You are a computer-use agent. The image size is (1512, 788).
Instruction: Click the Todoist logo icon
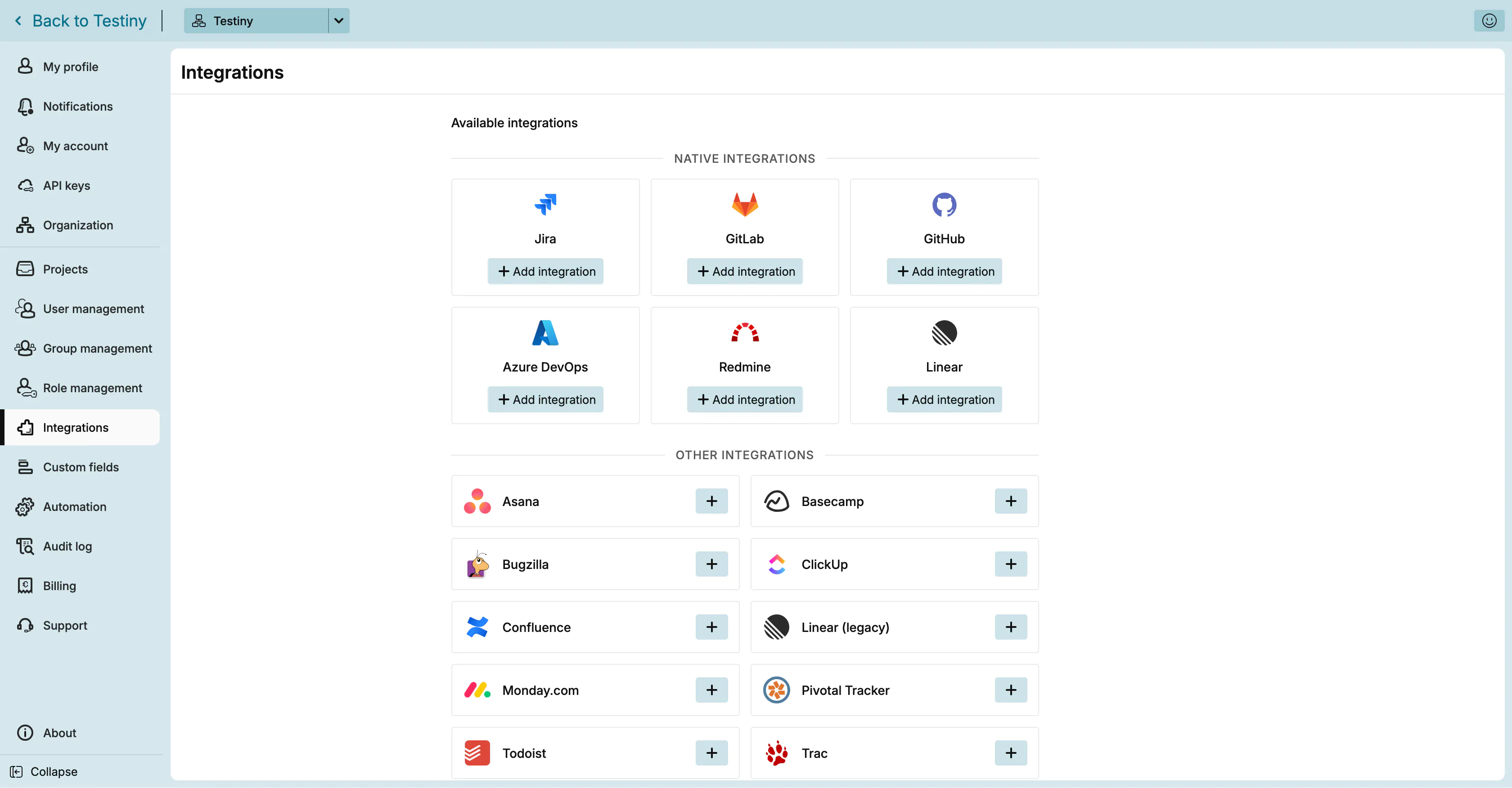(x=477, y=753)
